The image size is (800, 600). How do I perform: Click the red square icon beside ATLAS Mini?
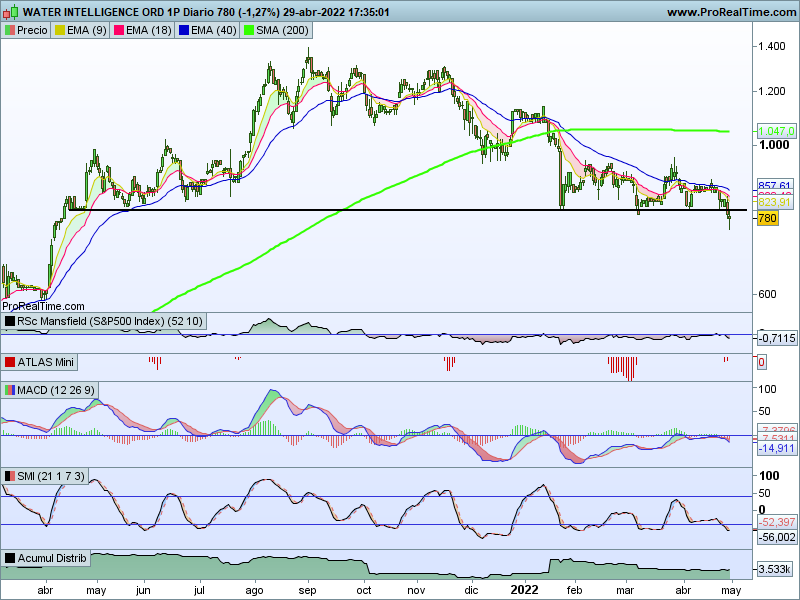(10, 362)
